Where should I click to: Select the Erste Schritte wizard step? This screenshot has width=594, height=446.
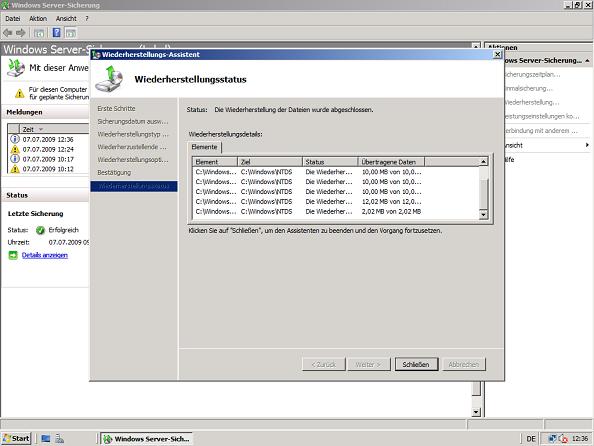(116, 108)
